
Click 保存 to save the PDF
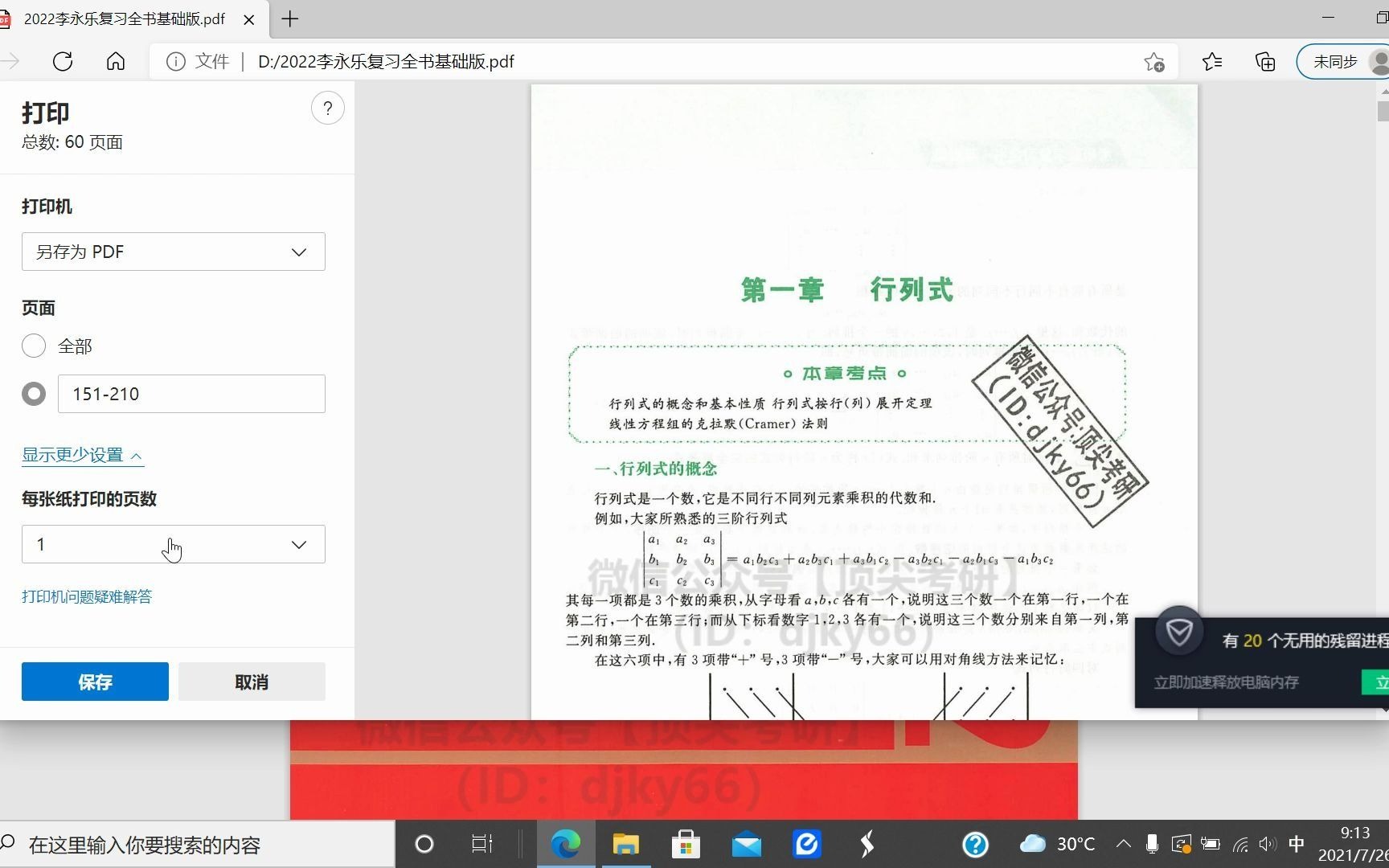coord(94,681)
